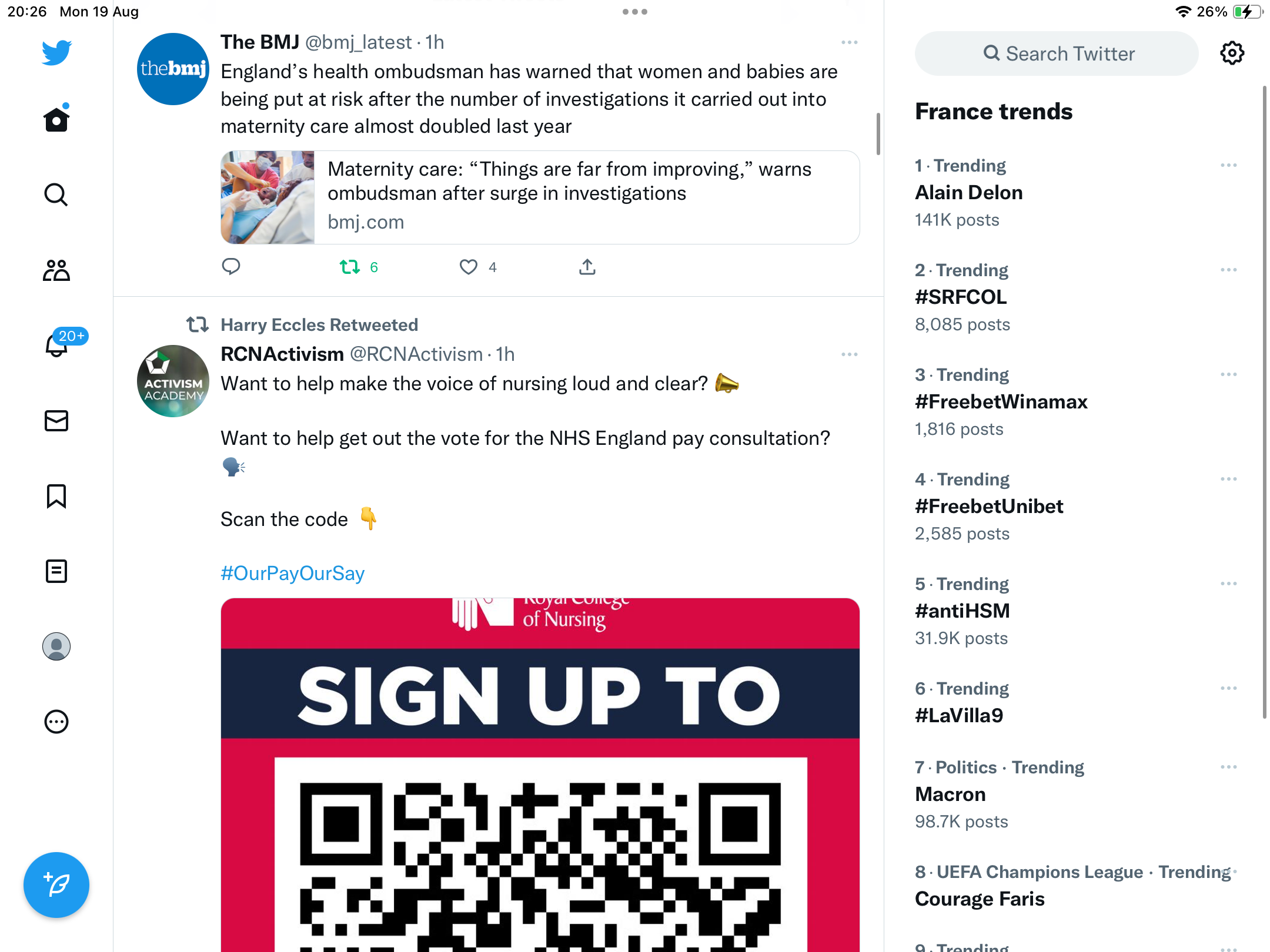This screenshot has width=1270, height=952.
Task: Open more options for The BMJ tweet
Action: point(850,42)
